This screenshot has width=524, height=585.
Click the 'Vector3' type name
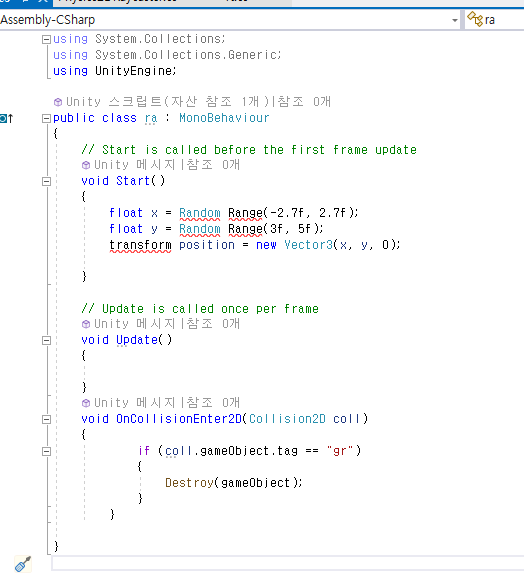tap(308, 245)
